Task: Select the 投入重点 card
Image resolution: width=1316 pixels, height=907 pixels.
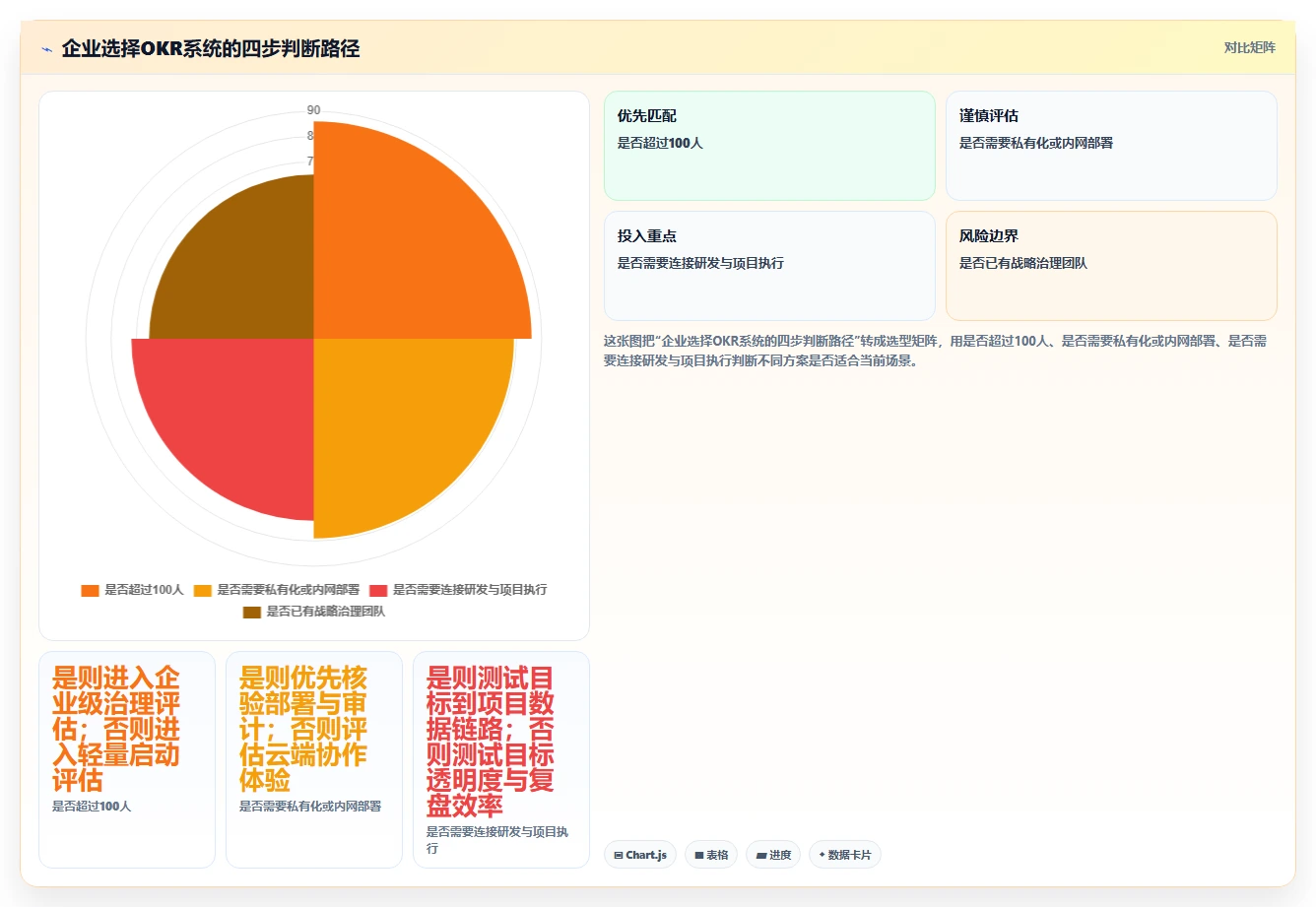Action: click(x=769, y=266)
